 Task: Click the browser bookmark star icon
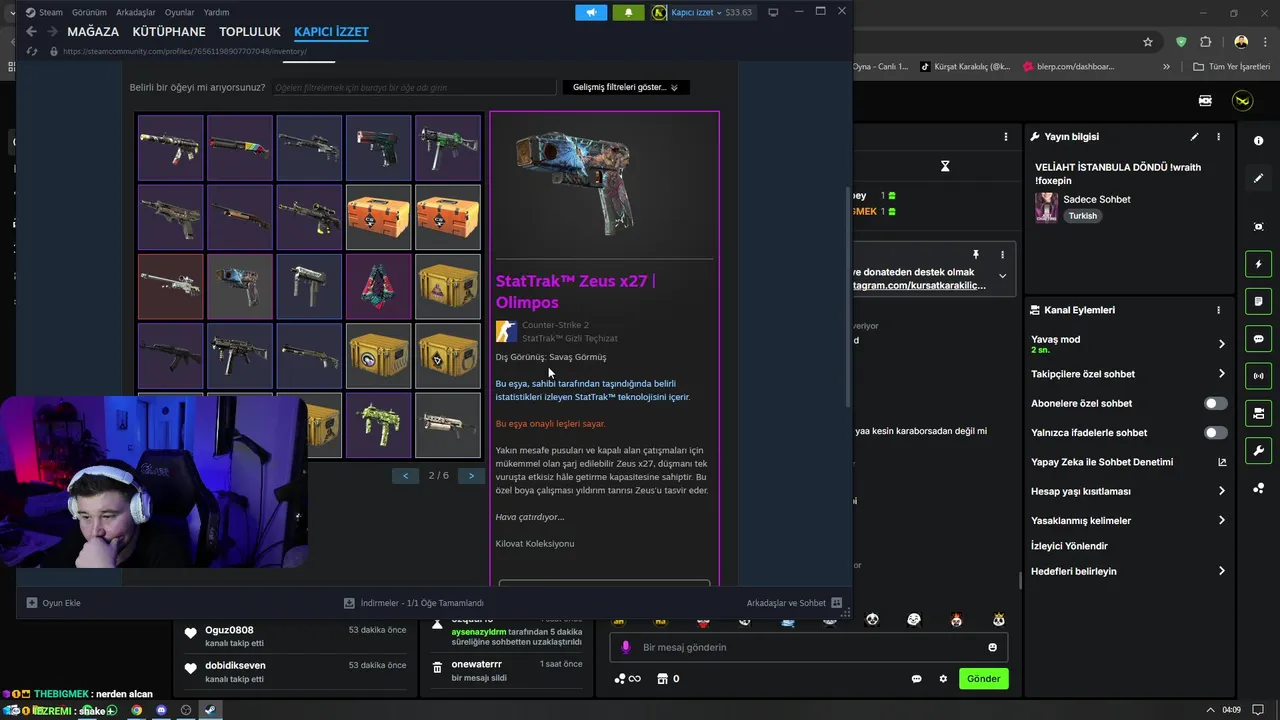[x=1148, y=42]
